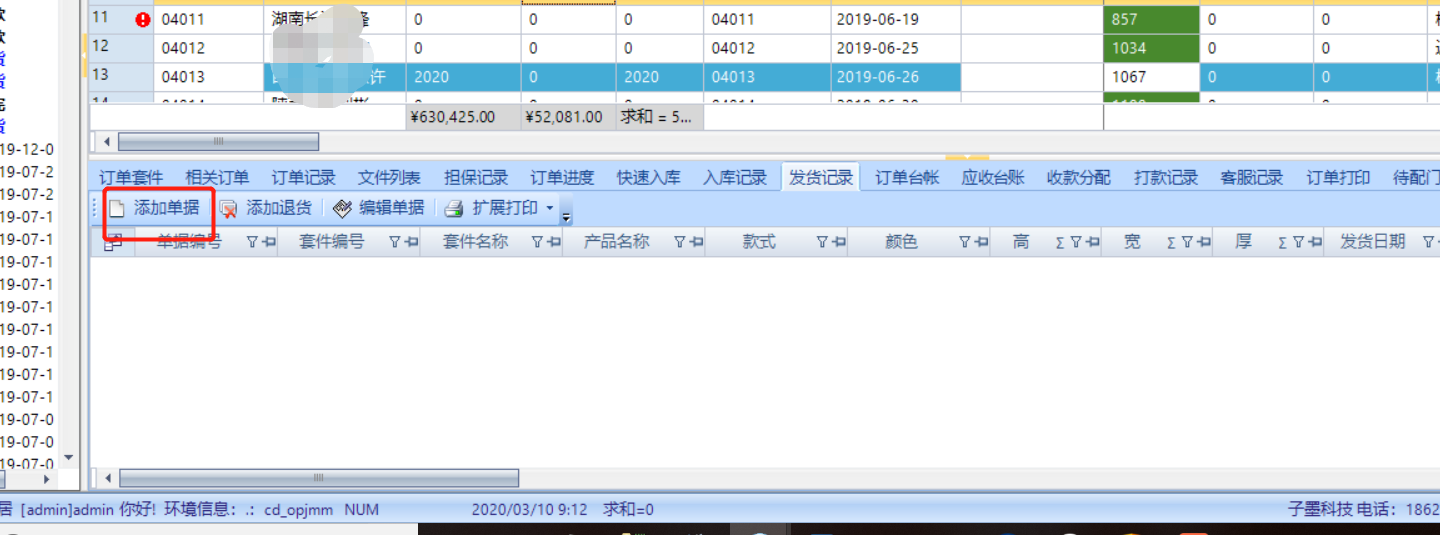Open the 应收台账 tab

point(993,178)
